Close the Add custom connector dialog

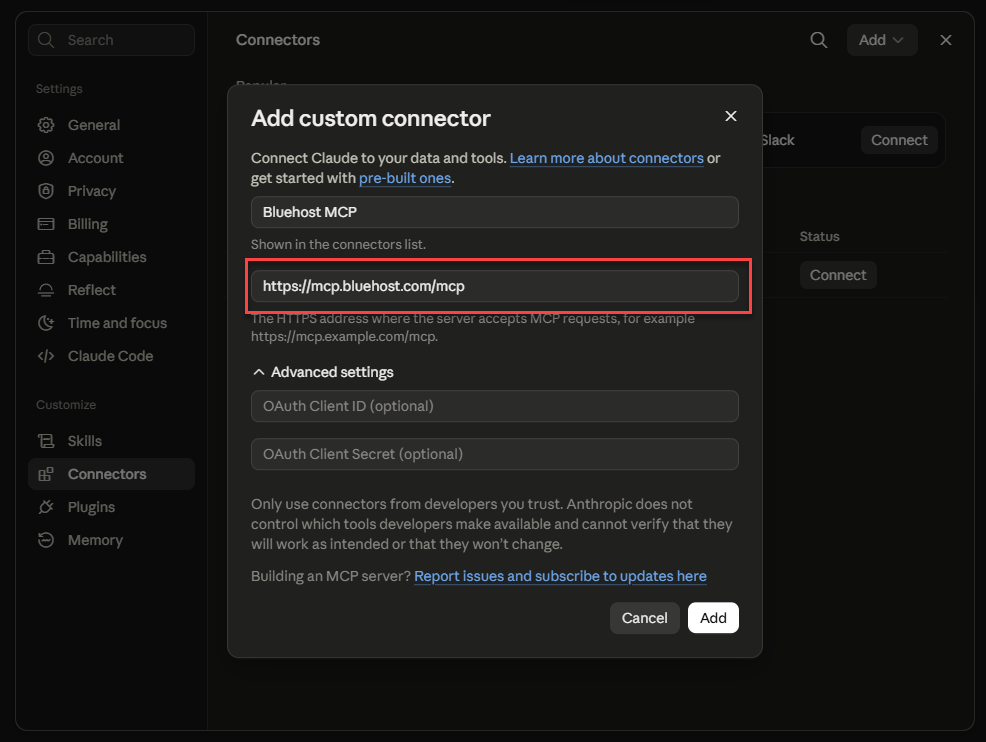click(731, 116)
